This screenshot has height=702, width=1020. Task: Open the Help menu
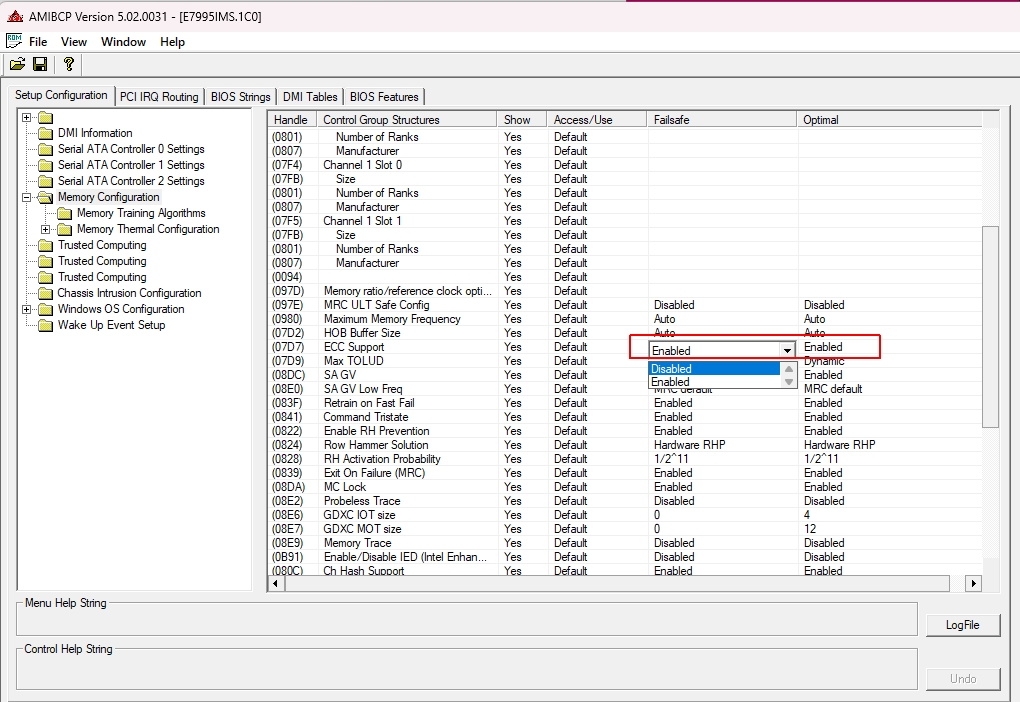click(172, 42)
